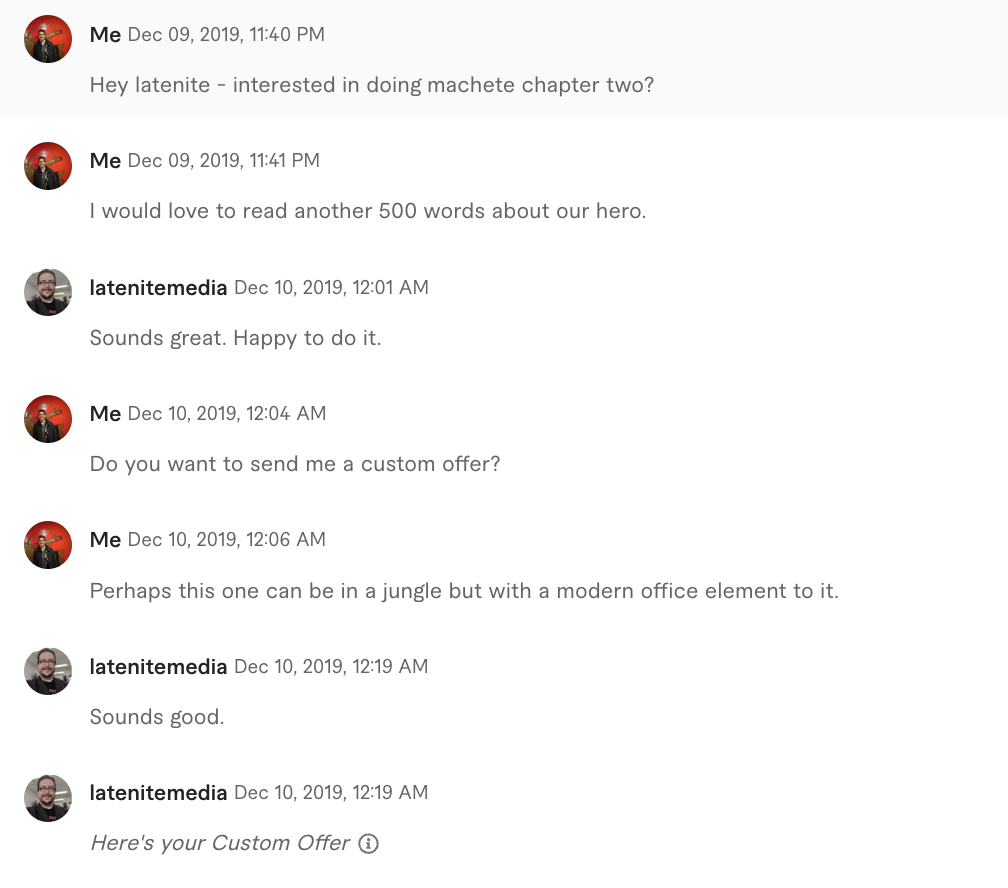Click the avatar on the 11:41 PM message
Viewport: 1008px width, 888px height.
(48, 165)
